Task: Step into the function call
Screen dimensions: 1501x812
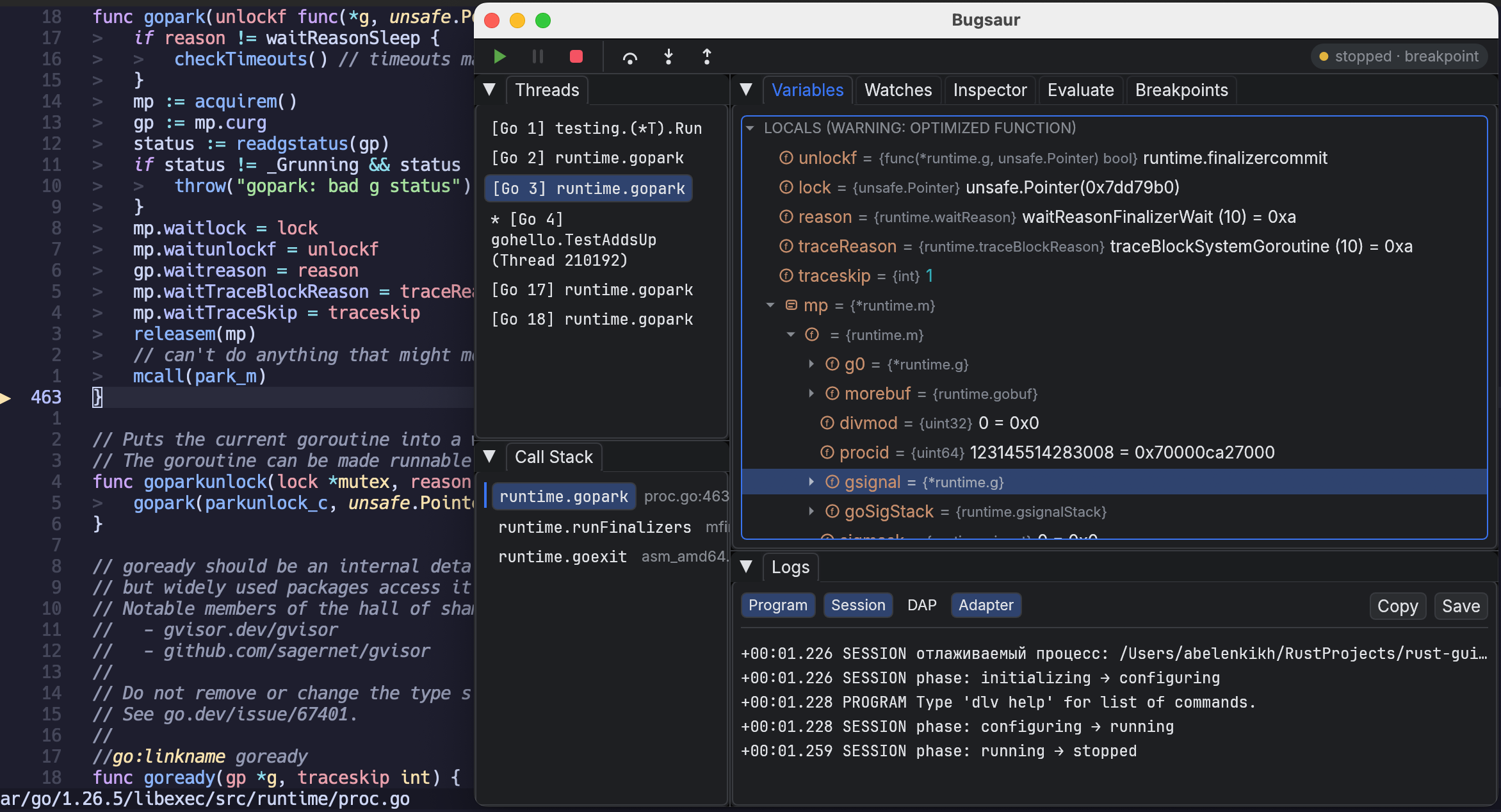Action: point(669,58)
